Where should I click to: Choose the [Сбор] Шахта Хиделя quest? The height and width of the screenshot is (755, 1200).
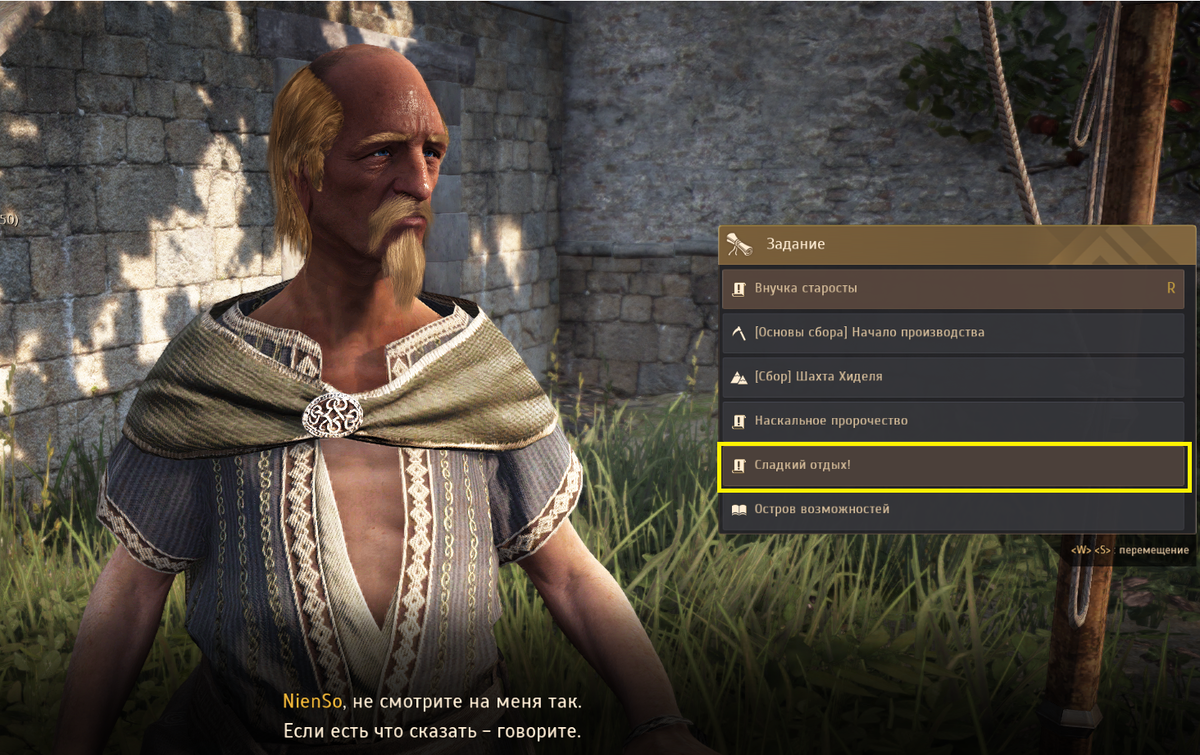pyautogui.click(x=953, y=377)
